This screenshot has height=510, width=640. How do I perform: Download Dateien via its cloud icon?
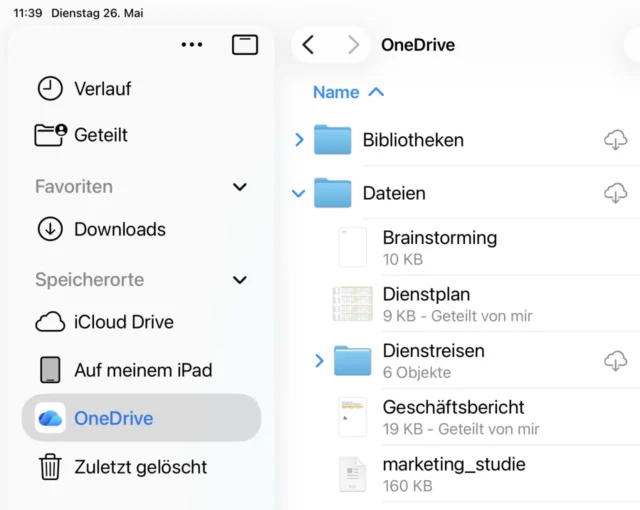tap(616, 193)
